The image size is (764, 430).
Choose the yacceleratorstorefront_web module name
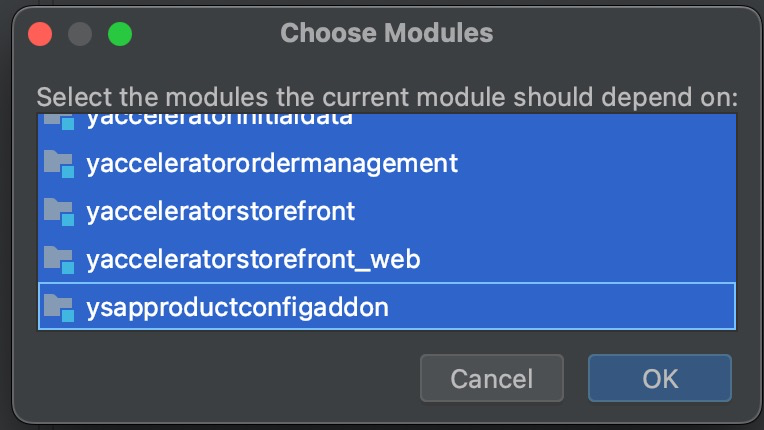(253, 260)
